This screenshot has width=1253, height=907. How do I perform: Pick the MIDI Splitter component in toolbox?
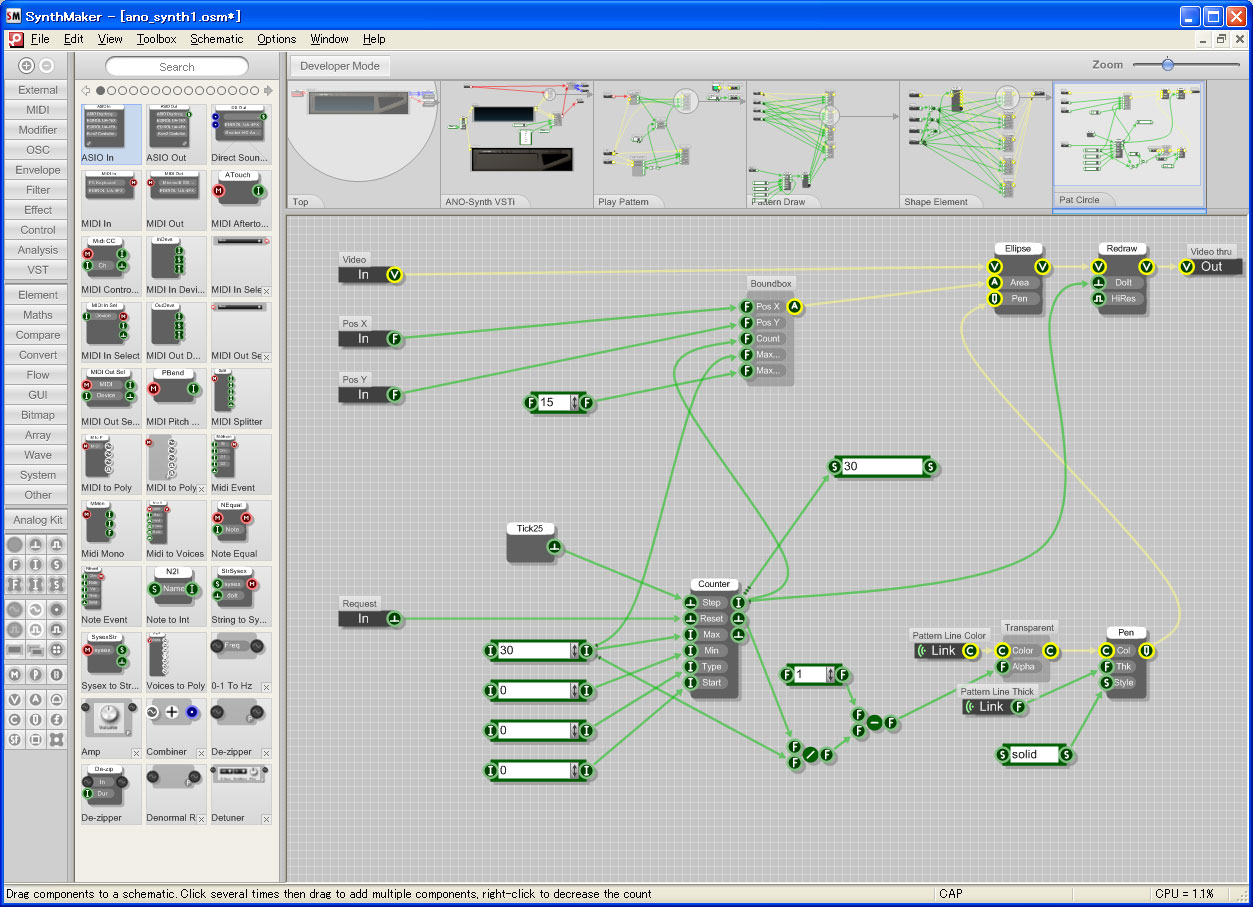[241, 398]
